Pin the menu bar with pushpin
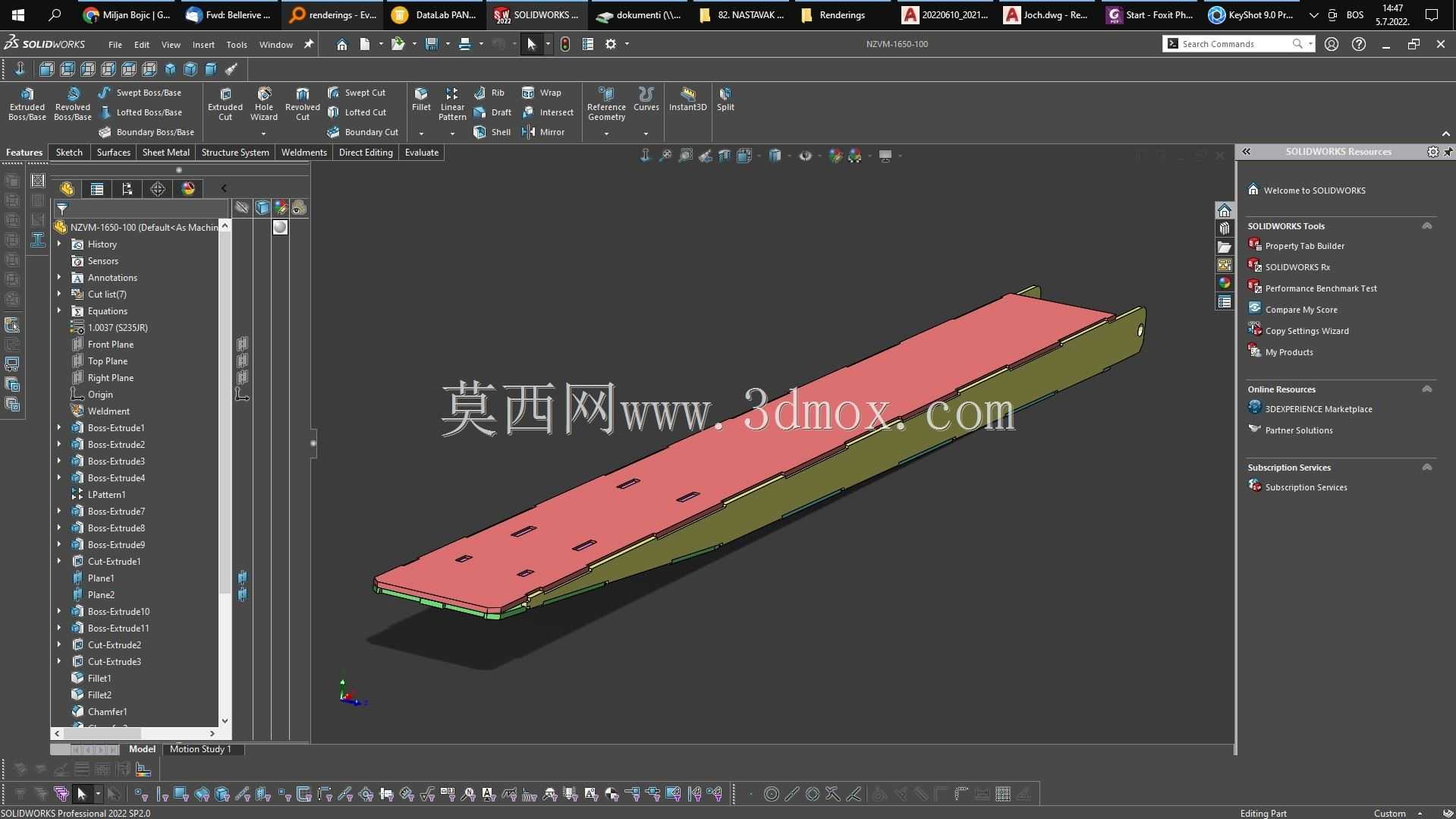This screenshot has height=819, width=1456. 308,44
